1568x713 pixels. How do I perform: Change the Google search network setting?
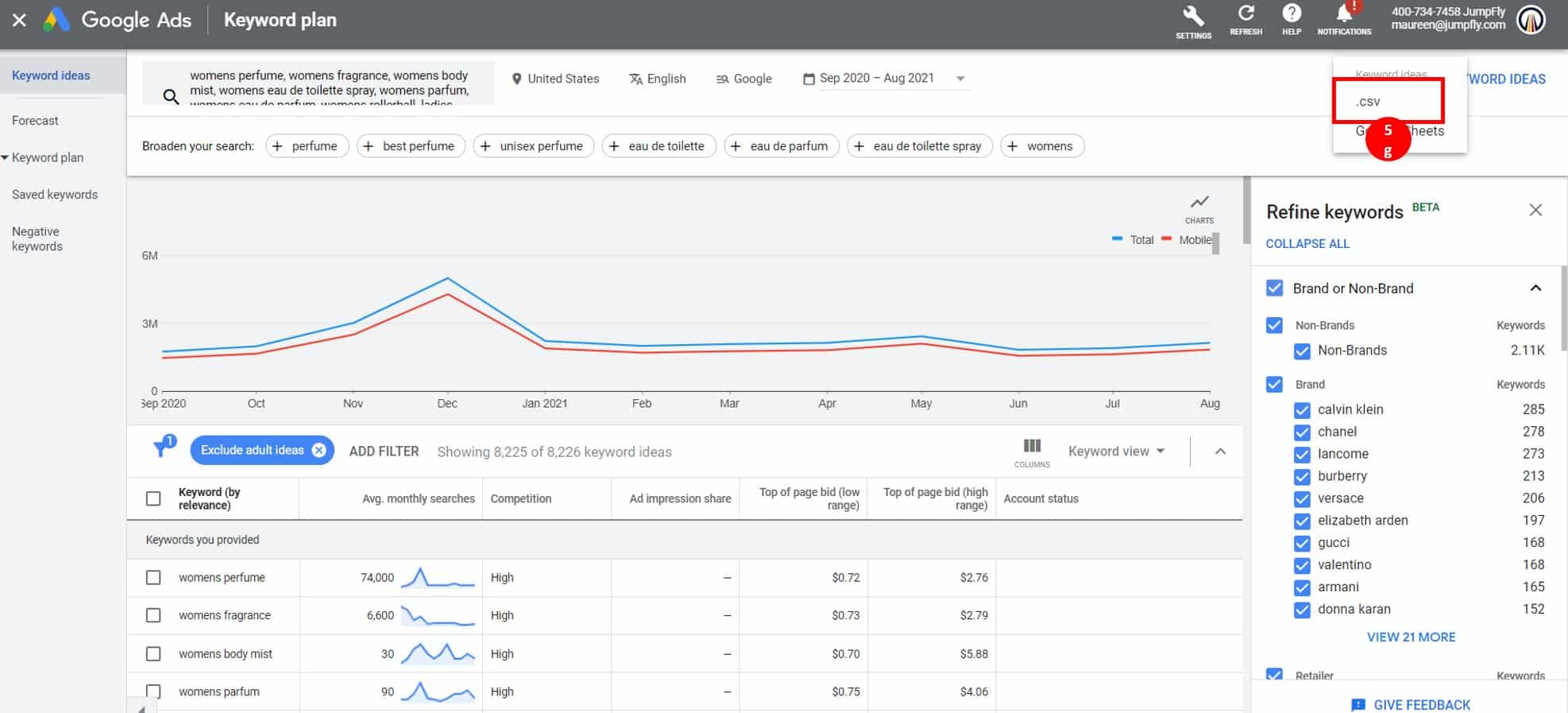pyautogui.click(x=743, y=79)
